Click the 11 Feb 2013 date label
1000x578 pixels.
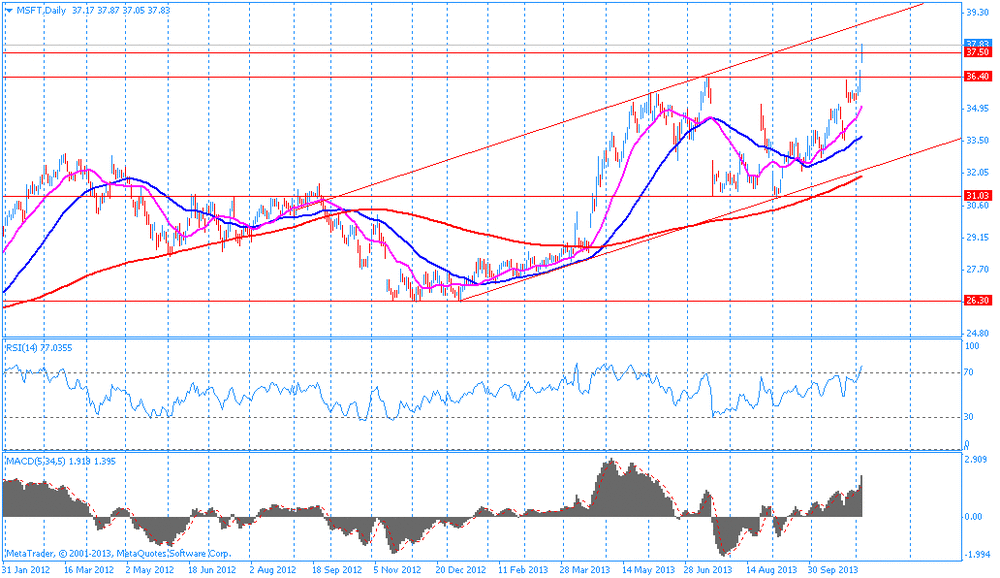coord(523,570)
